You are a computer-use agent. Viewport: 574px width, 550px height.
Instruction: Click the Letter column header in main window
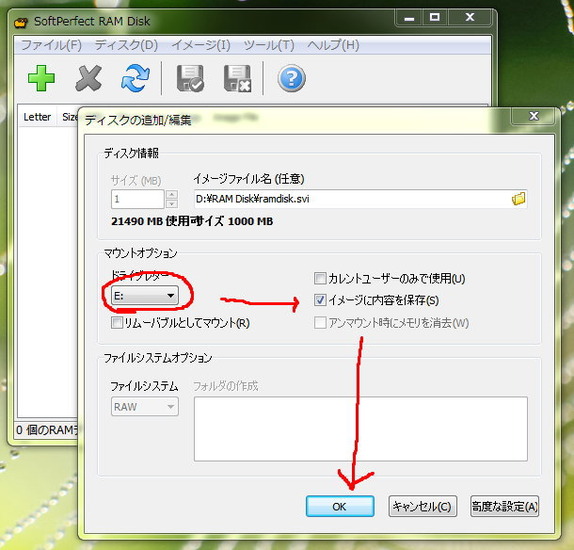coord(37,117)
